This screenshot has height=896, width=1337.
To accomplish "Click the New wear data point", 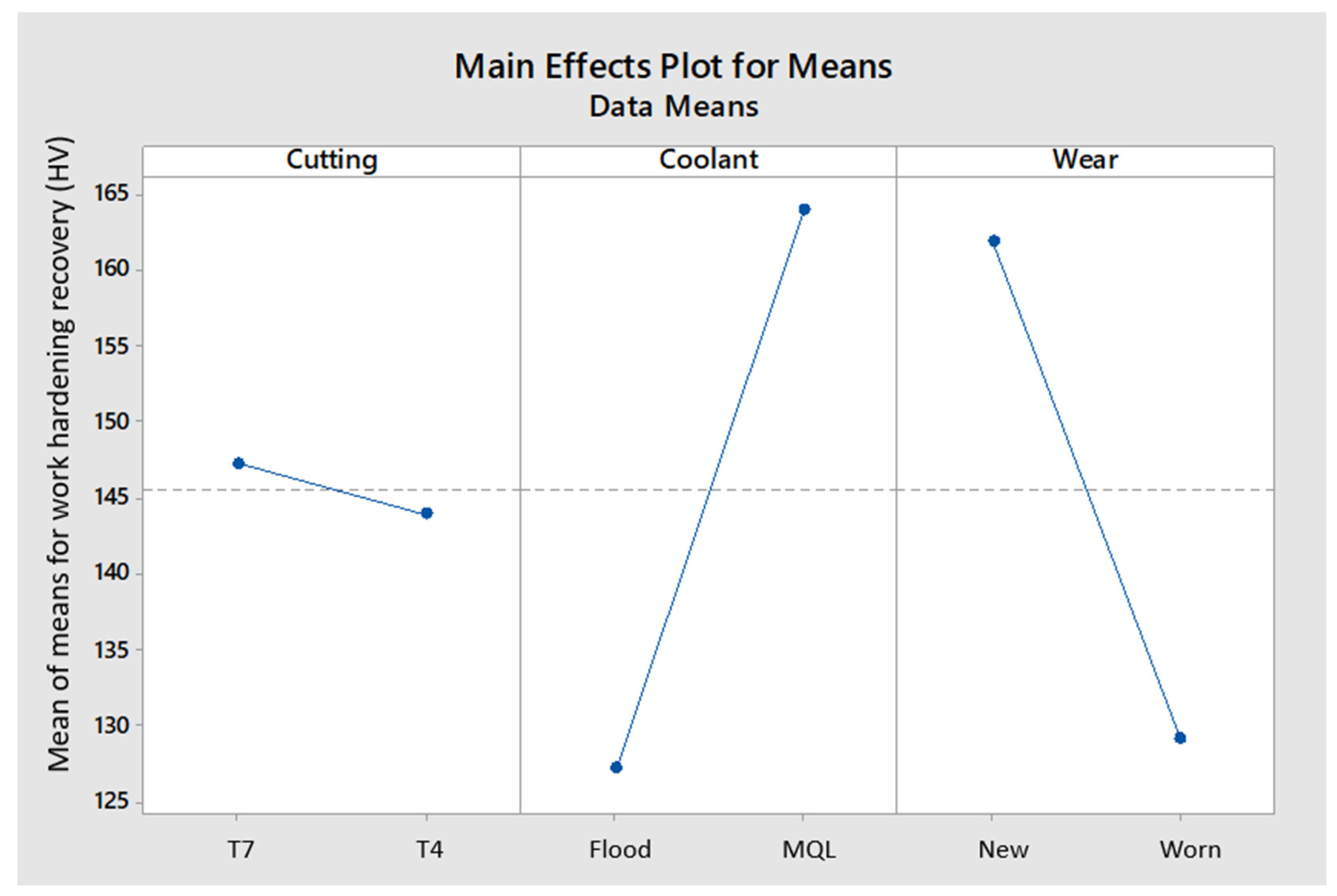I will [994, 240].
